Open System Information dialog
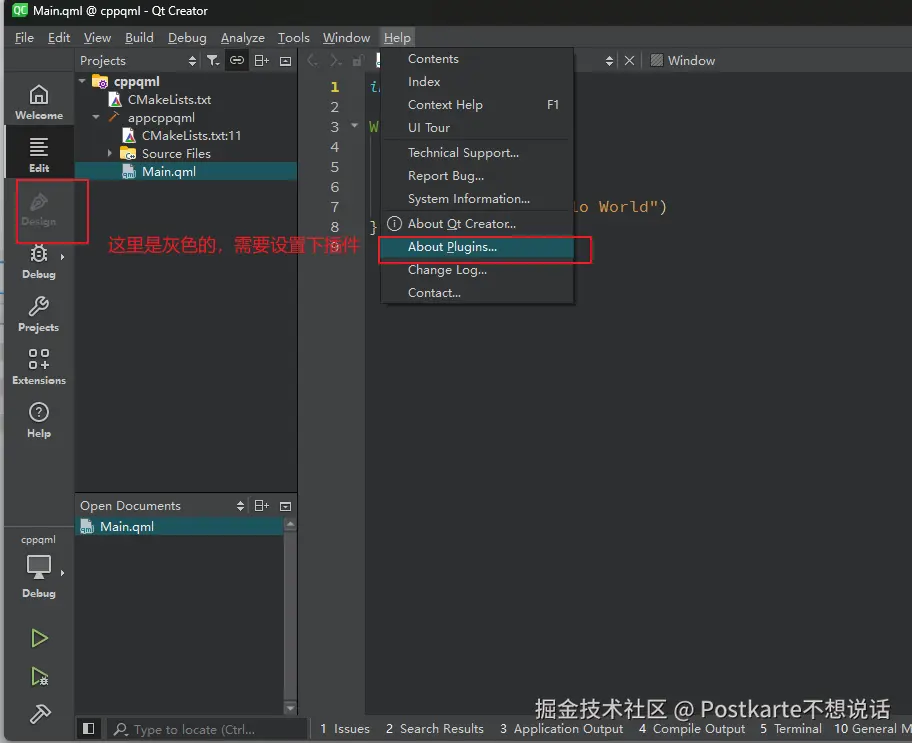 [477, 198]
